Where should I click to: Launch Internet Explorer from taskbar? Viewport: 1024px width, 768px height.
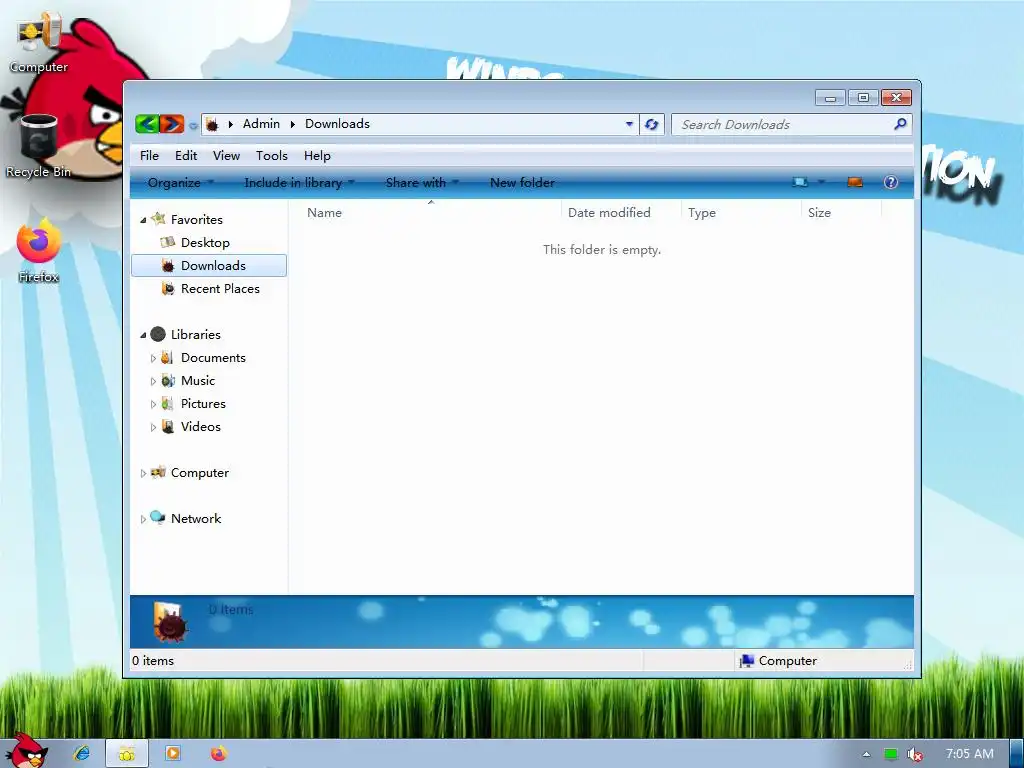[x=82, y=753]
